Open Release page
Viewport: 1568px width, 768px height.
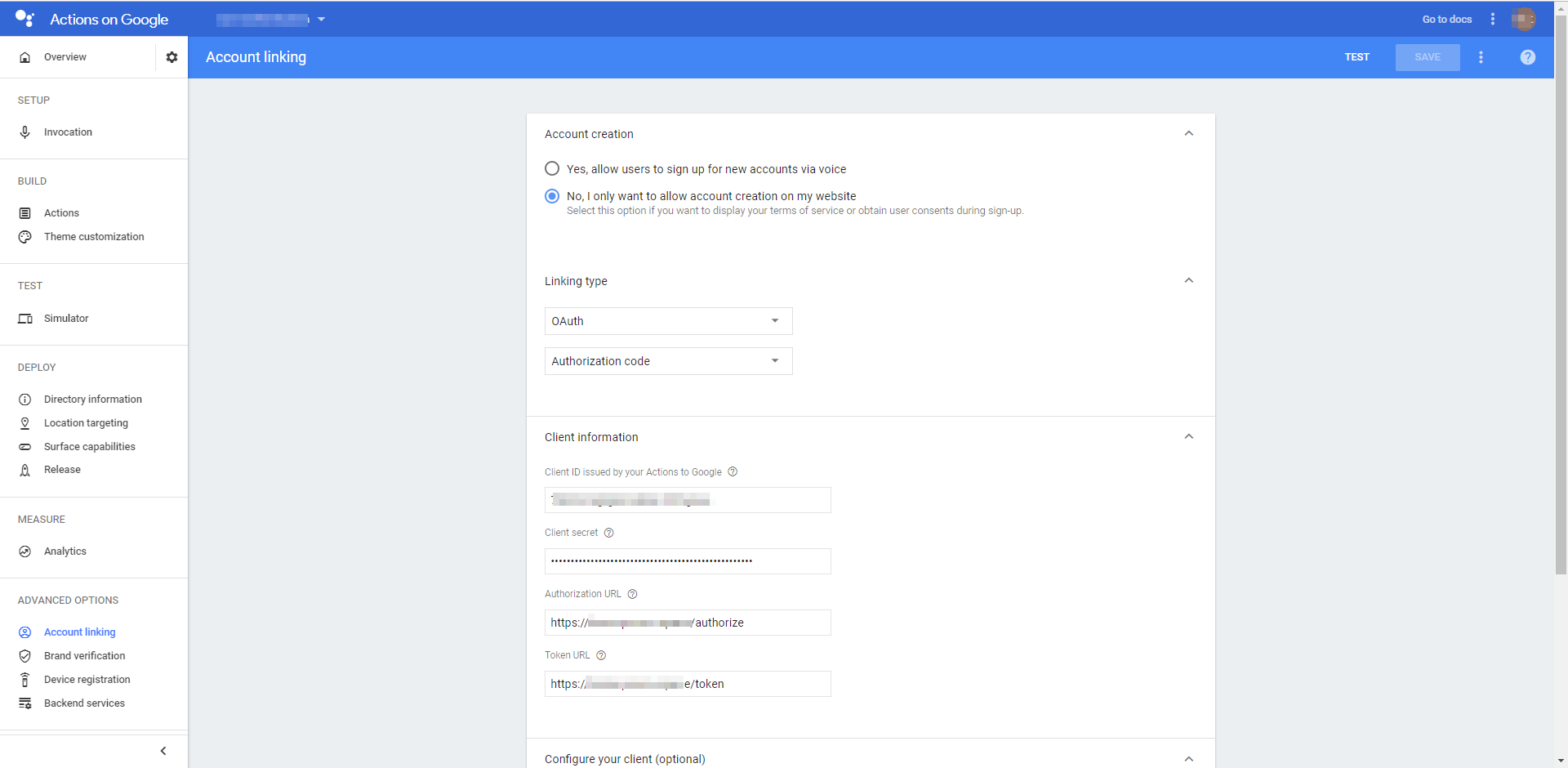pyautogui.click(x=63, y=470)
